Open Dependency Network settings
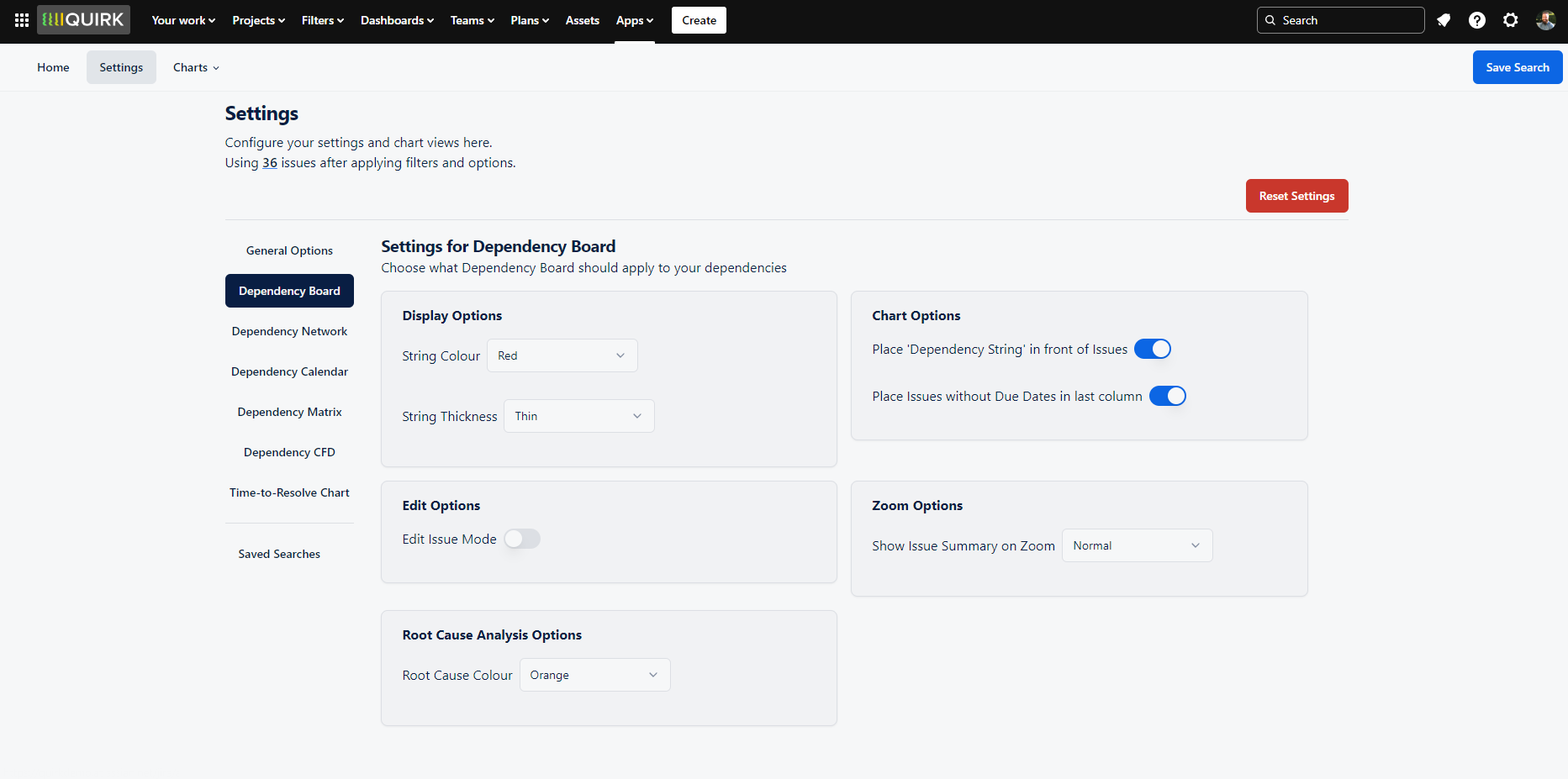Screen dimensions: 1568x779 tap(289, 331)
